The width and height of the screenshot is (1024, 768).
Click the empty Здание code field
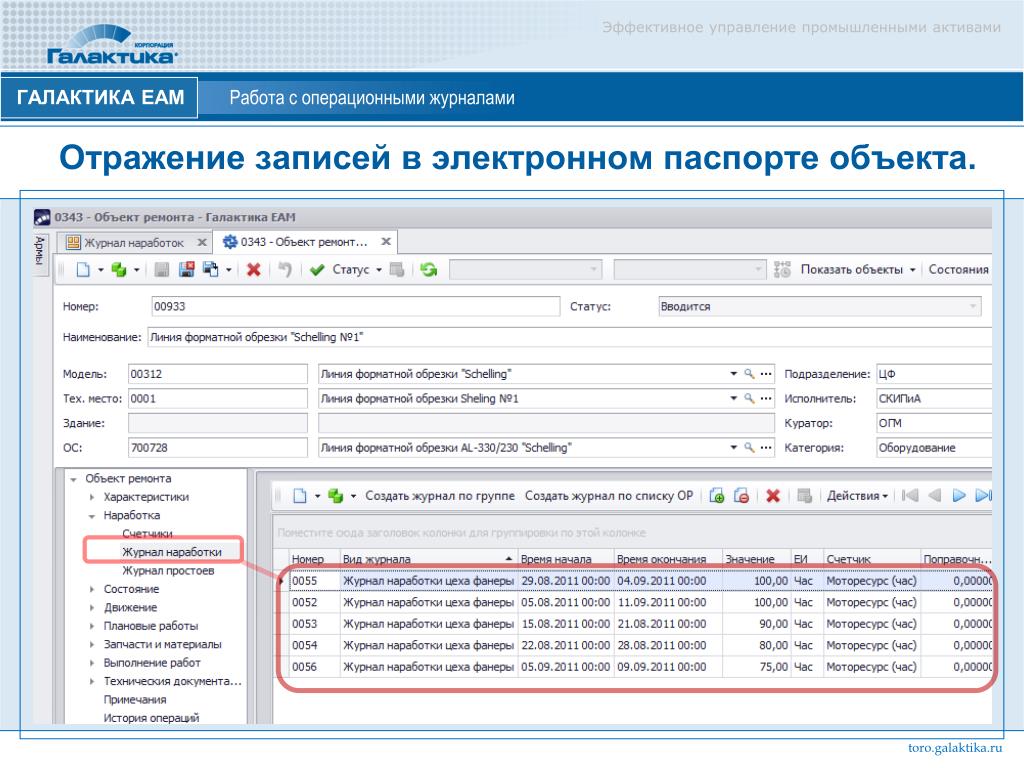point(217,423)
